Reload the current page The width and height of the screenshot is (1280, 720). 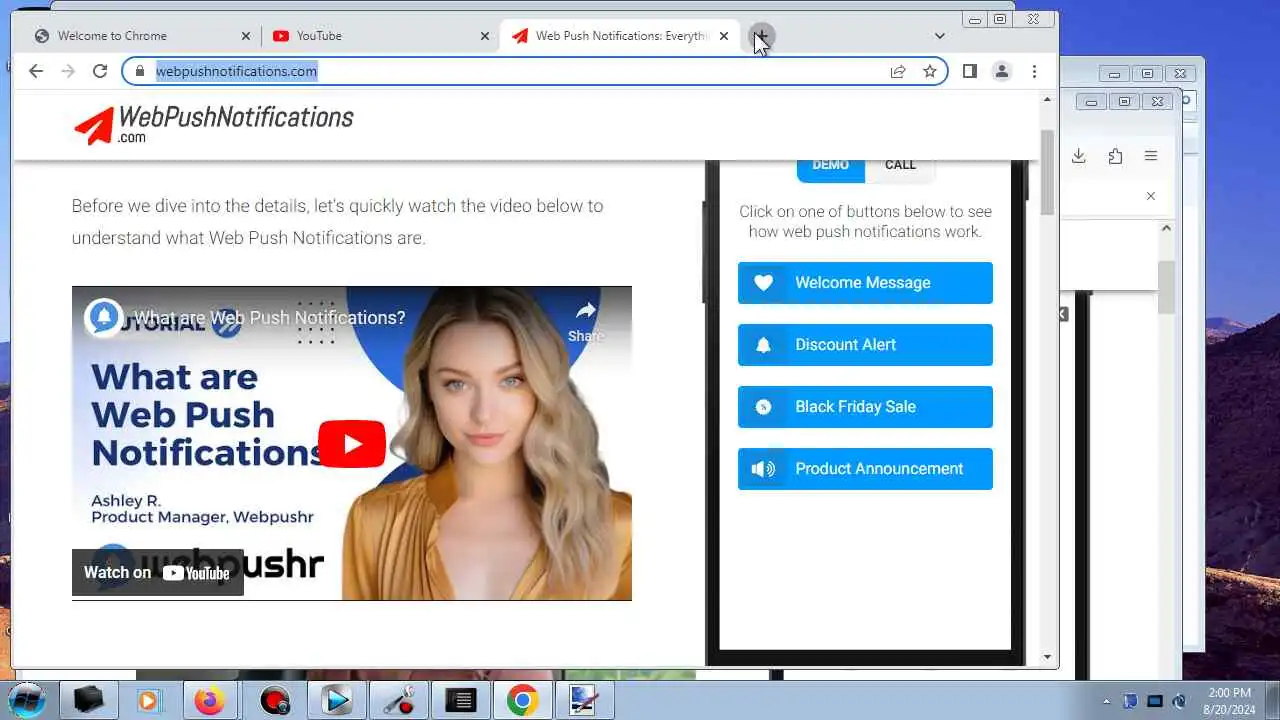[100, 71]
